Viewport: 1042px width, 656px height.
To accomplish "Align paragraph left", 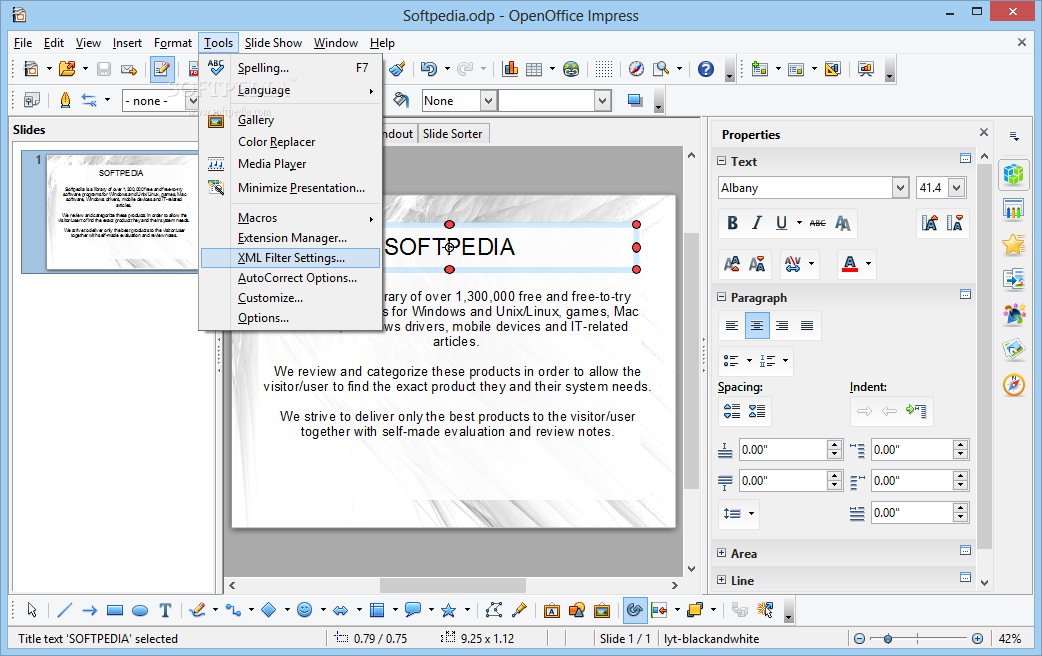I will tap(732, 326).
